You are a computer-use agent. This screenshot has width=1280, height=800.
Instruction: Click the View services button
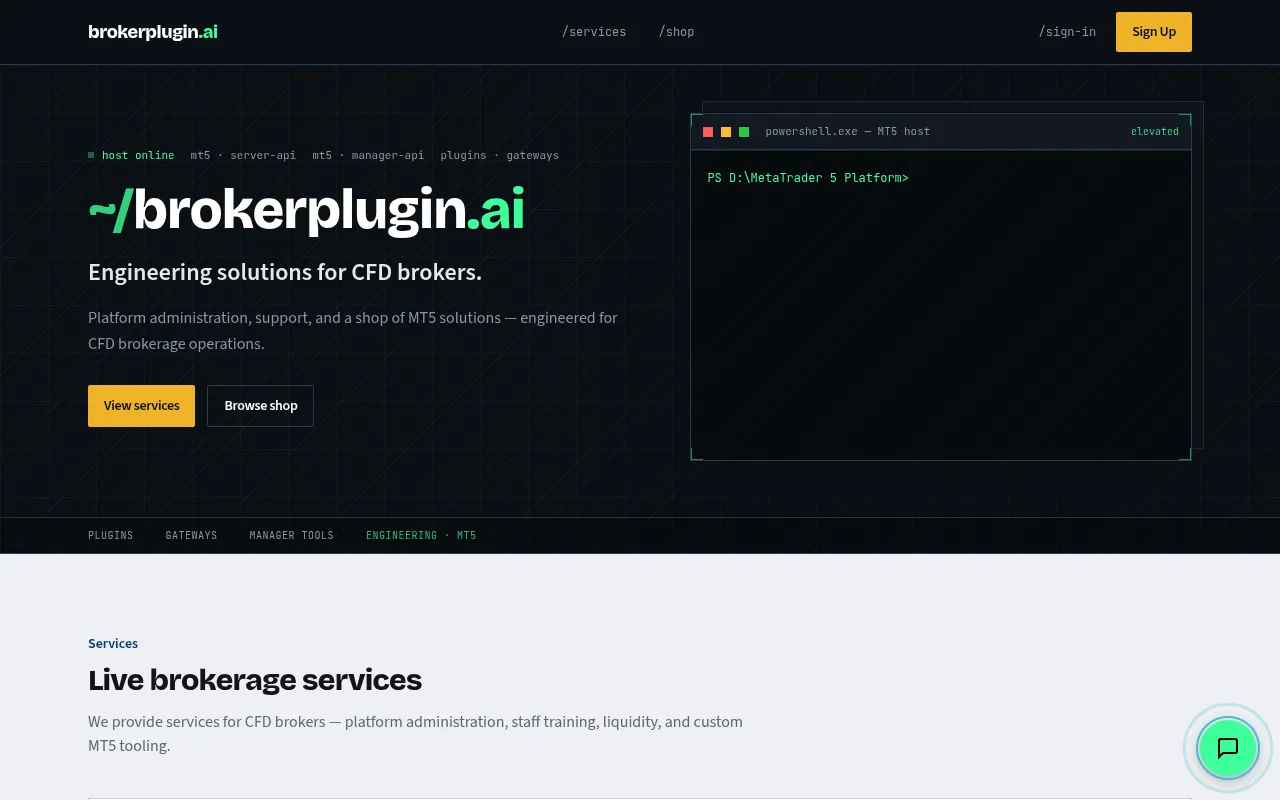(141, 406)
